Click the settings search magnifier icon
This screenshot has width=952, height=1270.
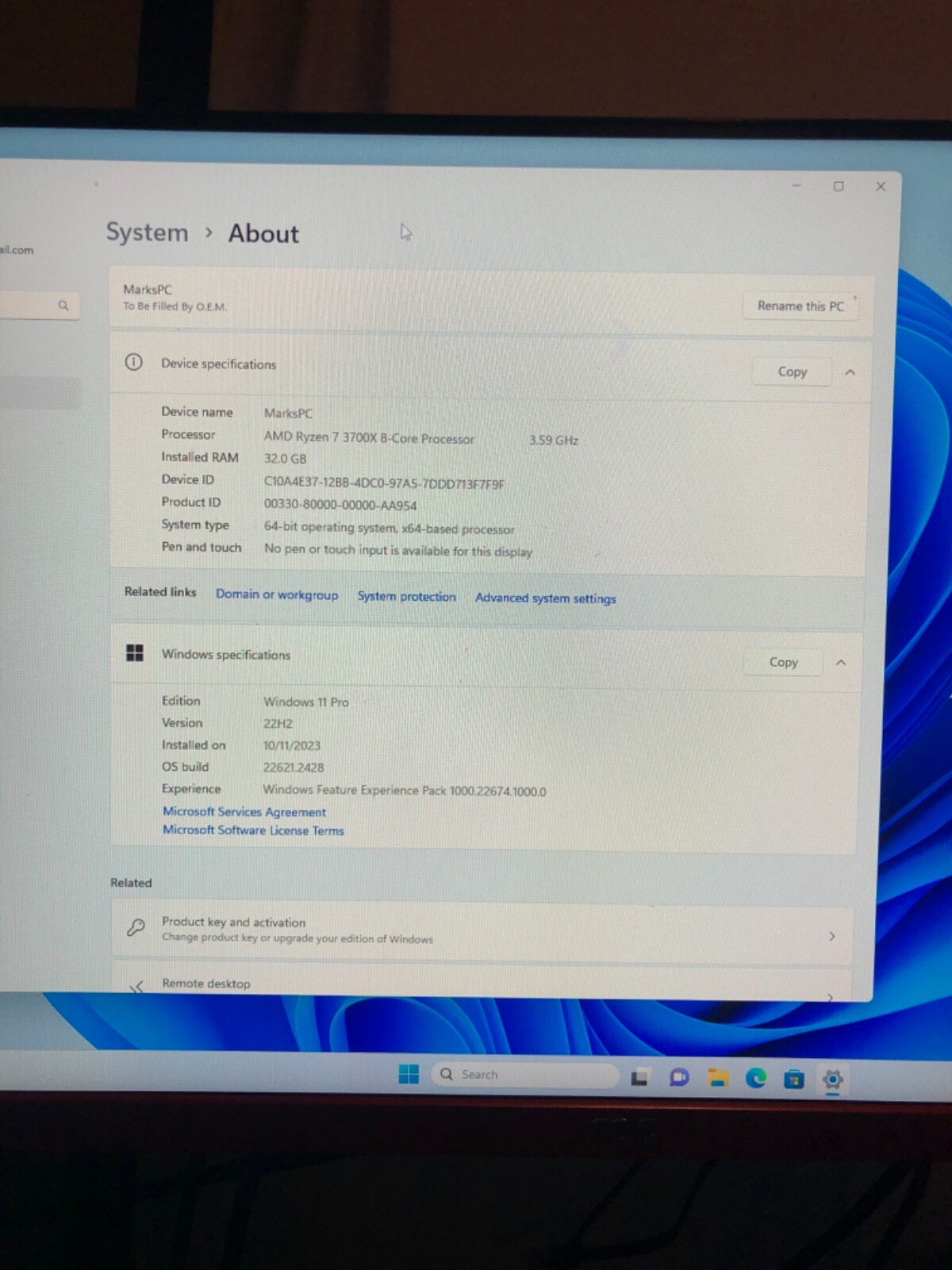(63, 306)
